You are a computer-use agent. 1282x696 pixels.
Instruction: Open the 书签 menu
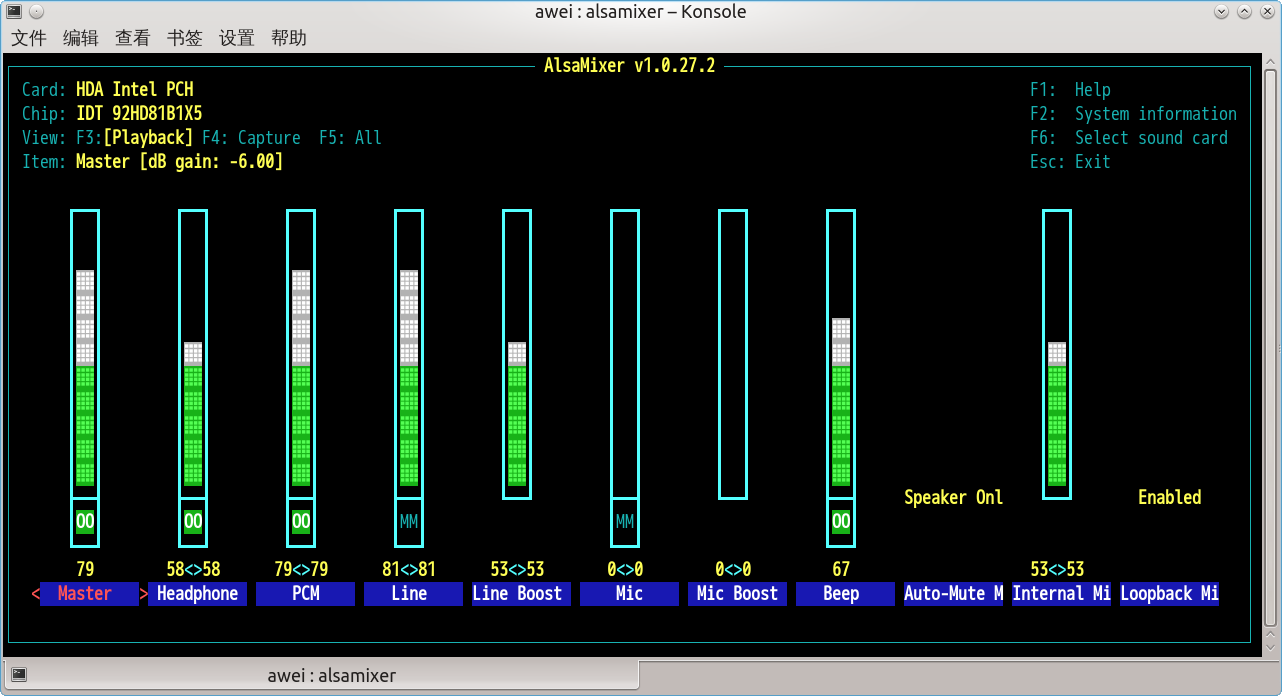coord(185,38)
